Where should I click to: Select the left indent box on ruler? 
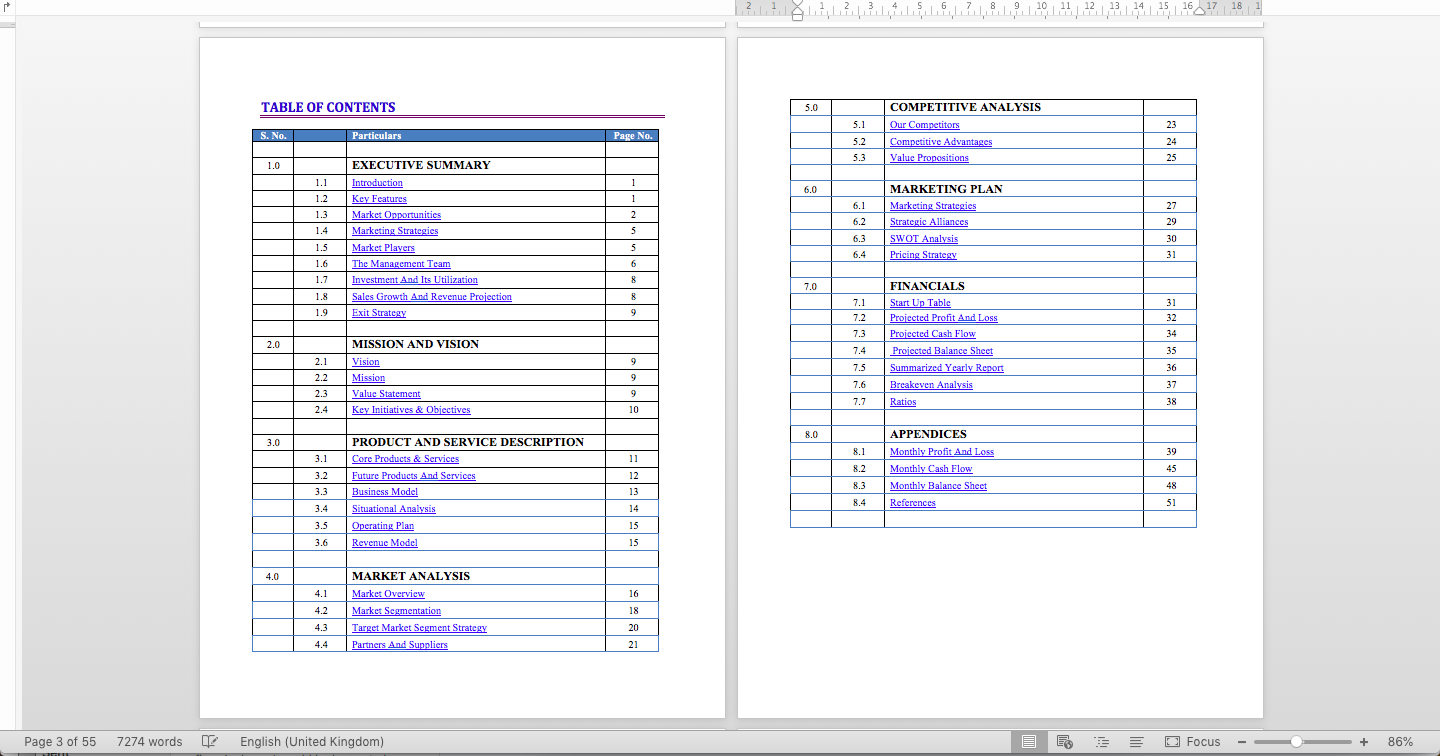(x=797, y=16)
